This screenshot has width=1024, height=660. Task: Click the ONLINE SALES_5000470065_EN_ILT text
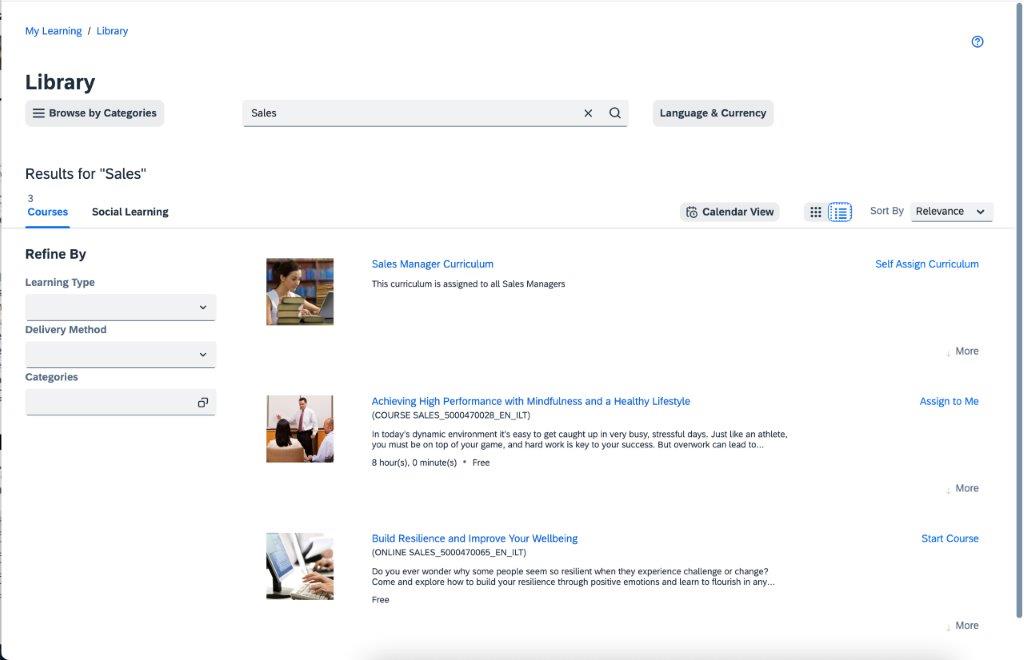pos(449,552)
